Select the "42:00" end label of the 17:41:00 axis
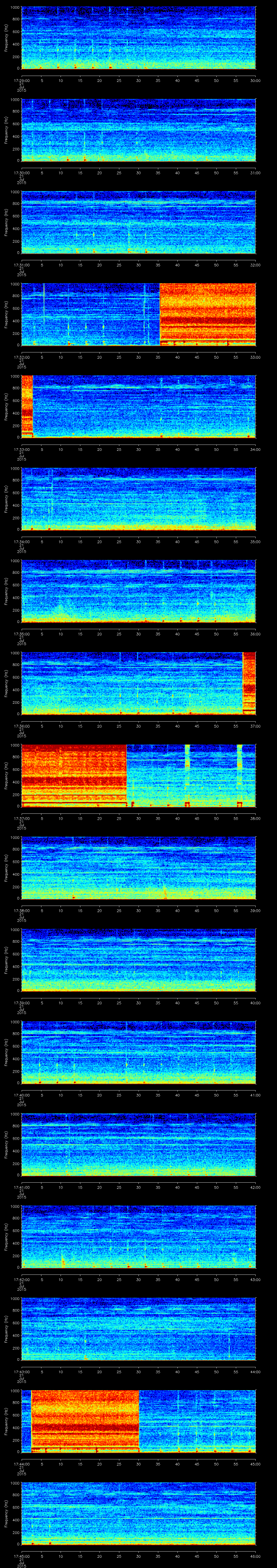277x1568 pixels. coord(255,1187)
